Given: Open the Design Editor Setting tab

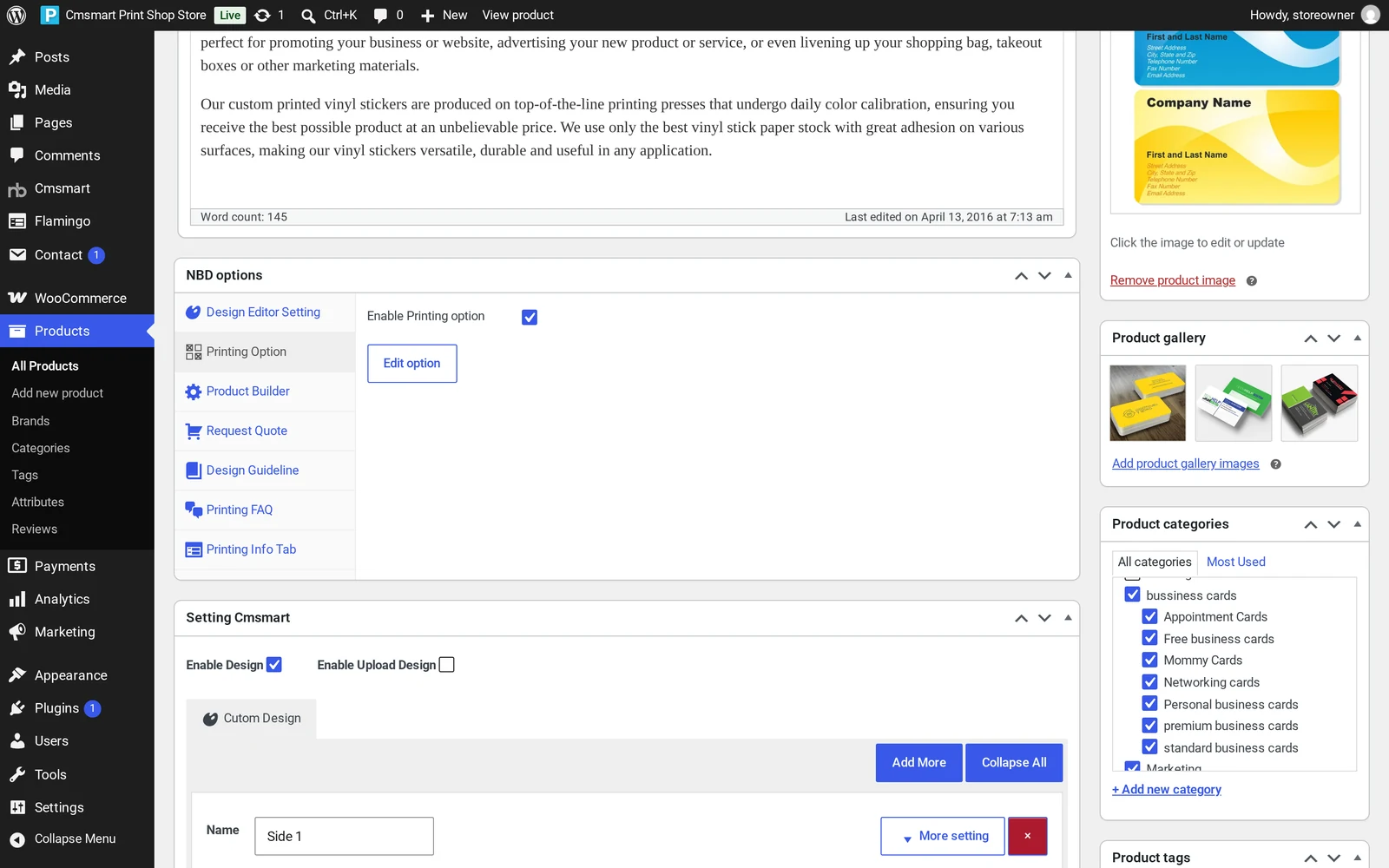Looking at the screenshot, I should 263,312.
